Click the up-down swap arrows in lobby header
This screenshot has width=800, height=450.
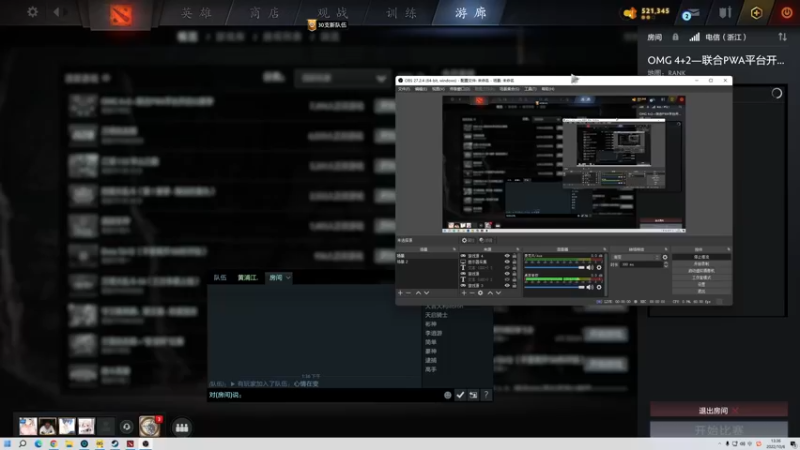782,37
